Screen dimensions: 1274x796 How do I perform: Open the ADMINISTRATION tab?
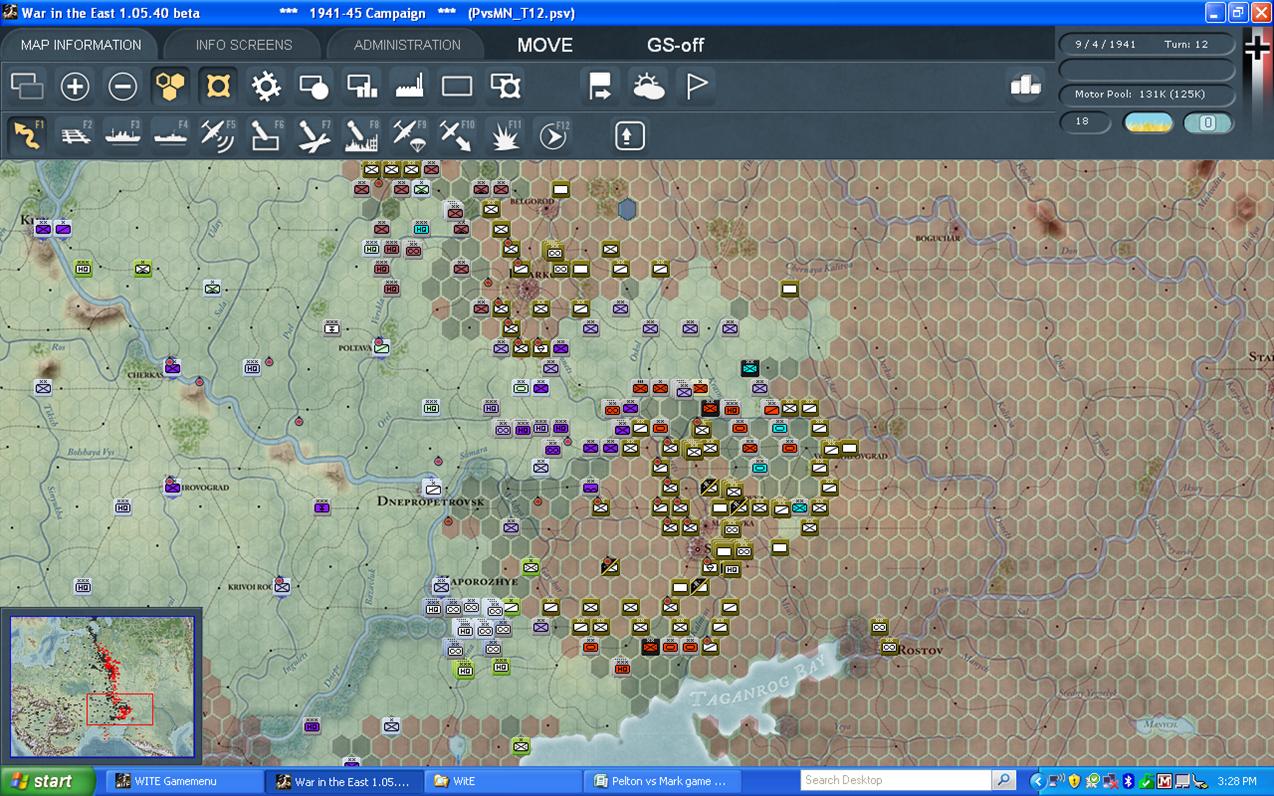pos(407,45)
